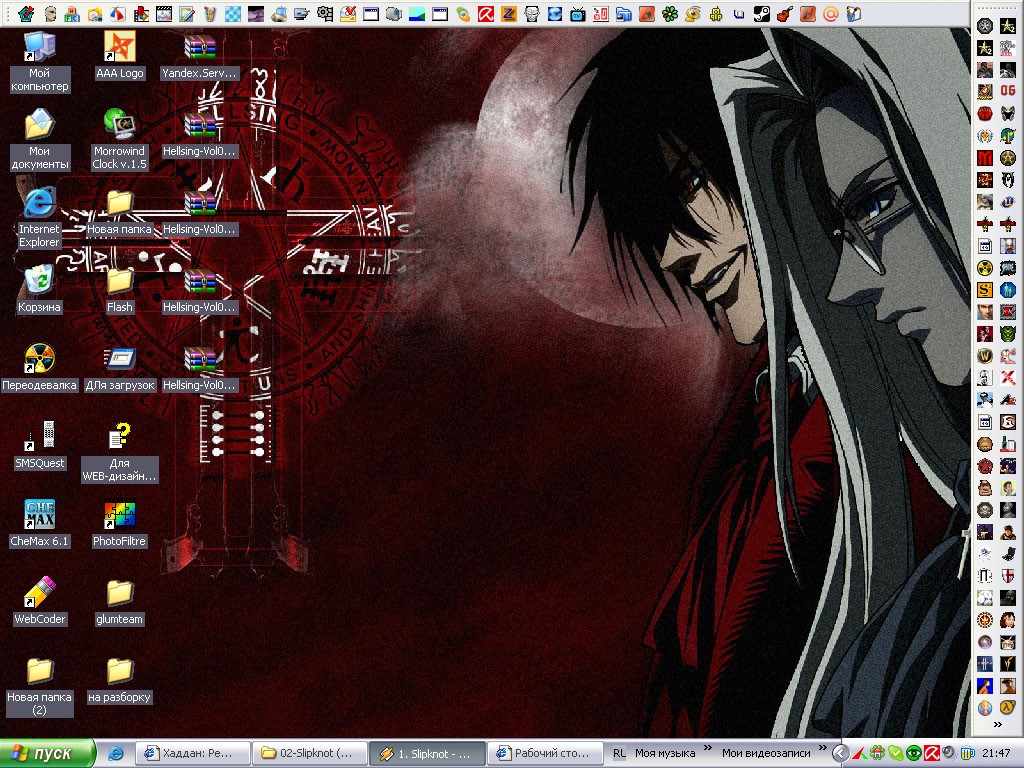The image size is (1024, 768).
Task: Click the Мои видеозаписи toolbar label
Action: (x=765, y=754)
